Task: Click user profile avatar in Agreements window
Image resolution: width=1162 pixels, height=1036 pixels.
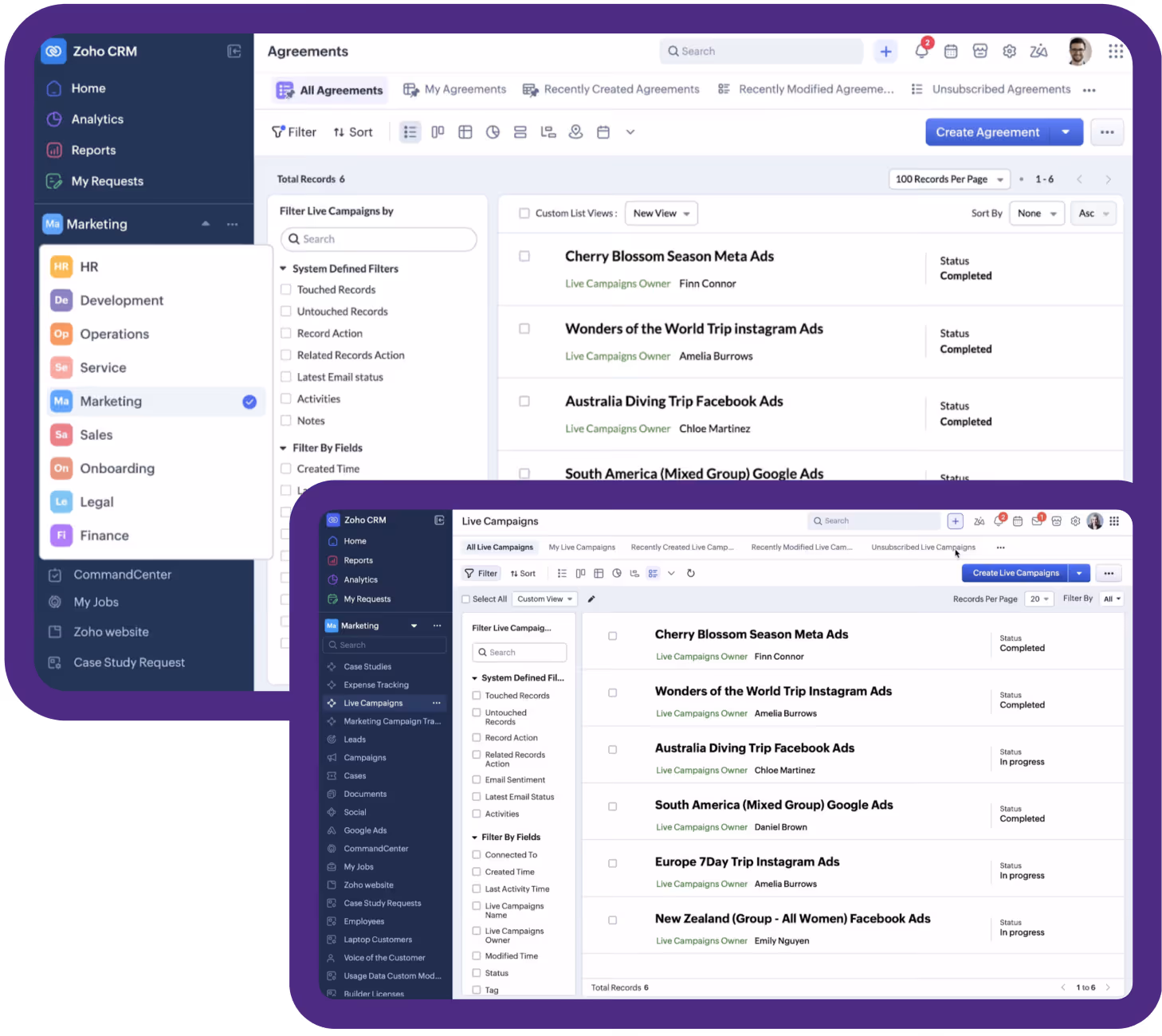Action: [1079, 51]
